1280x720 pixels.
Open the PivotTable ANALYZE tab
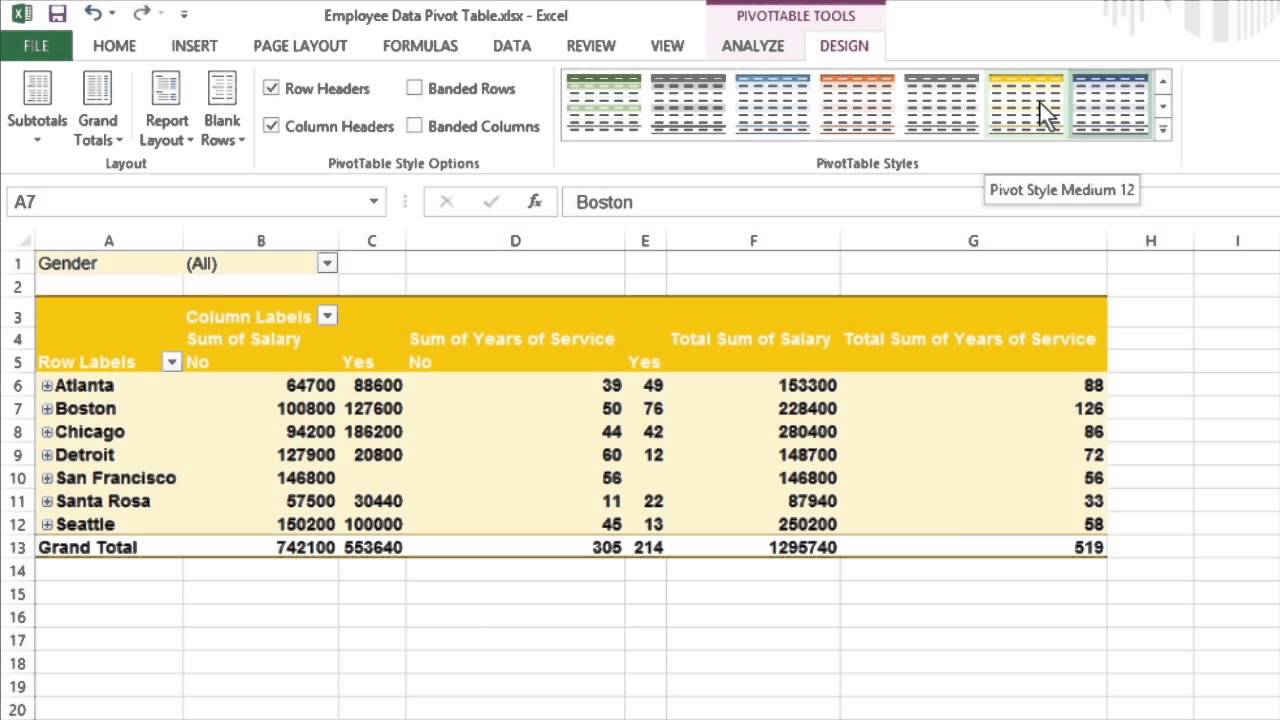753,46
